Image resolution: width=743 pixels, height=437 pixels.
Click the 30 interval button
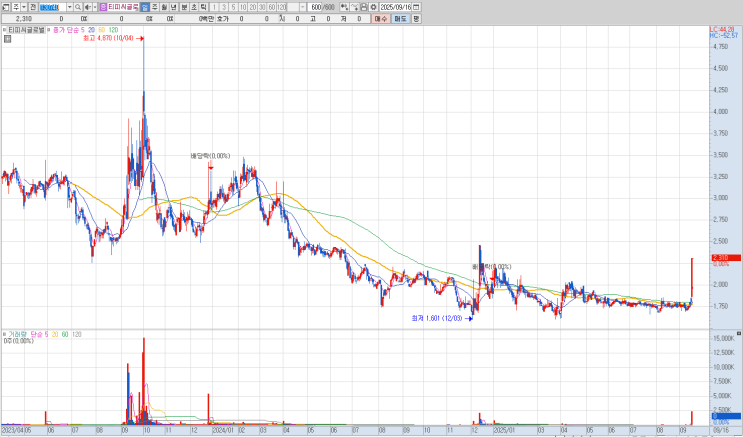[x=262, y=7]
